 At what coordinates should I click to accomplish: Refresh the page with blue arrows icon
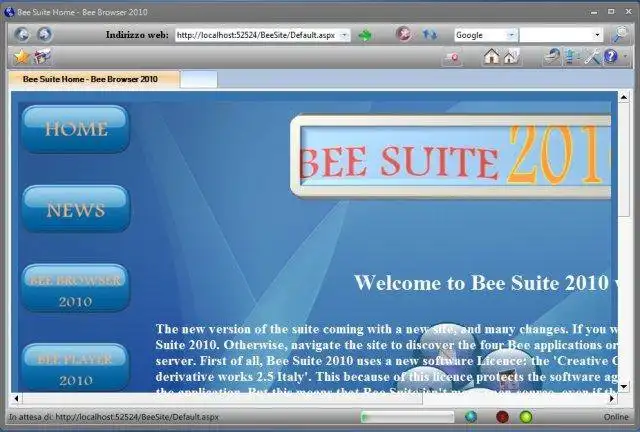[429, 35]
